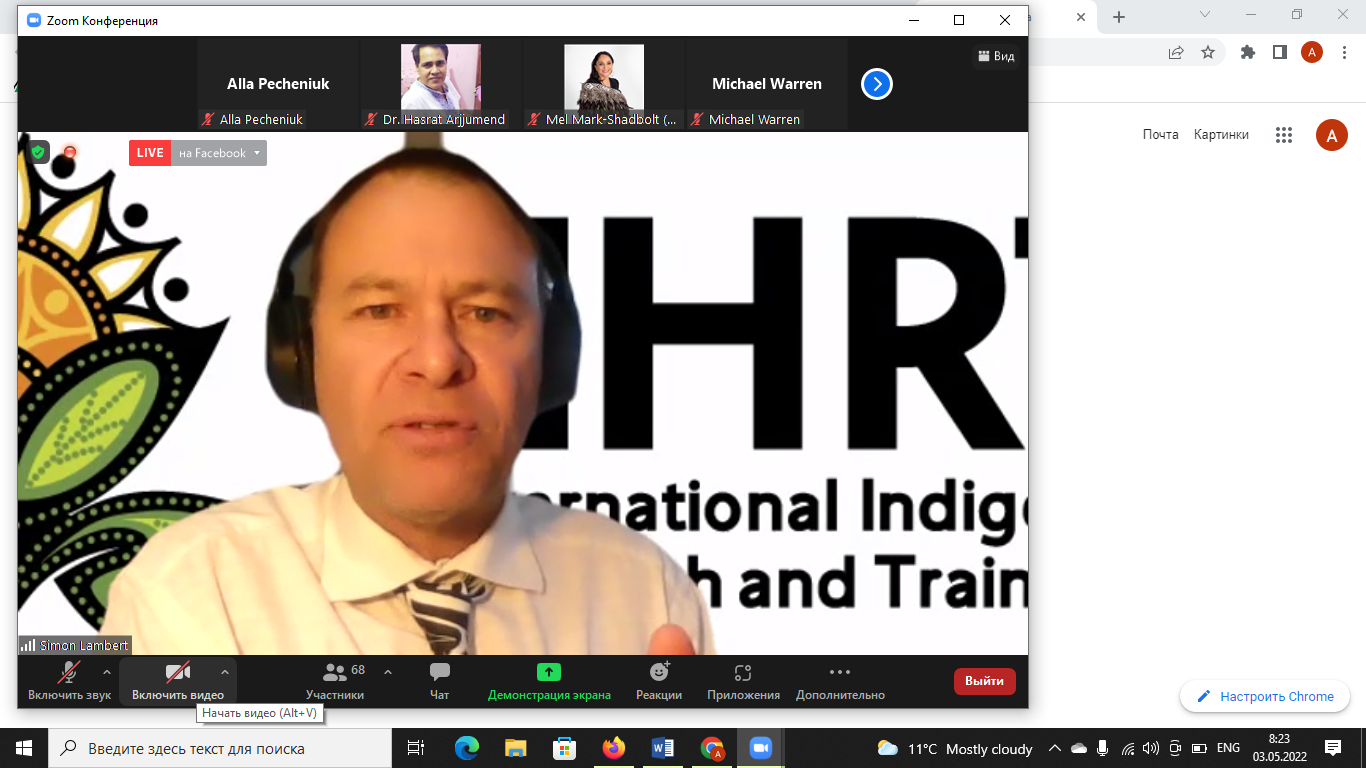Image resolution: width=1366 pixels, height=768 pixels.
Task: Unmute microphone with Включить звук
Action: pos(69,681)
